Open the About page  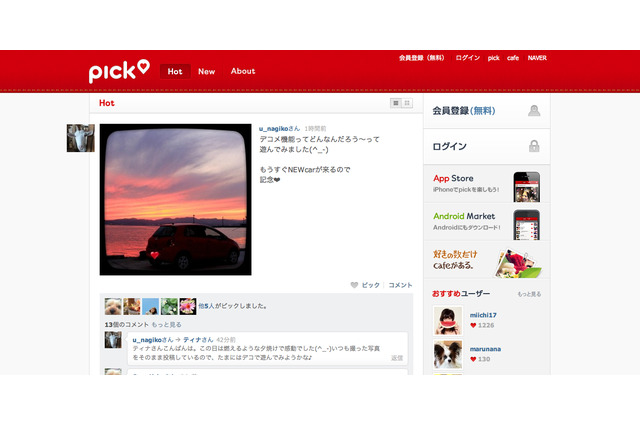click(x=243, y=71)
